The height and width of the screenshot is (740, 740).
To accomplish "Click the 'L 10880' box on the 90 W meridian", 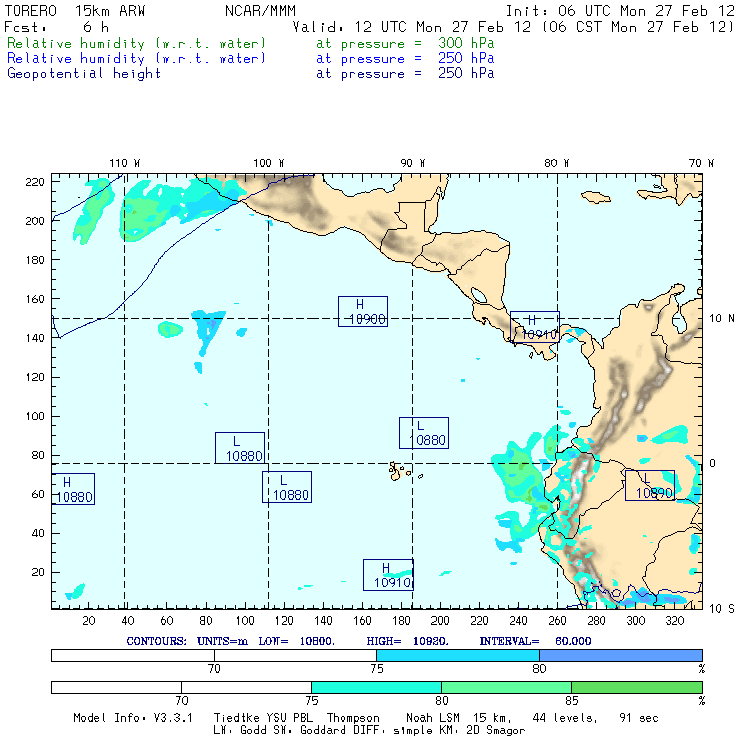I will coord(424,433).
